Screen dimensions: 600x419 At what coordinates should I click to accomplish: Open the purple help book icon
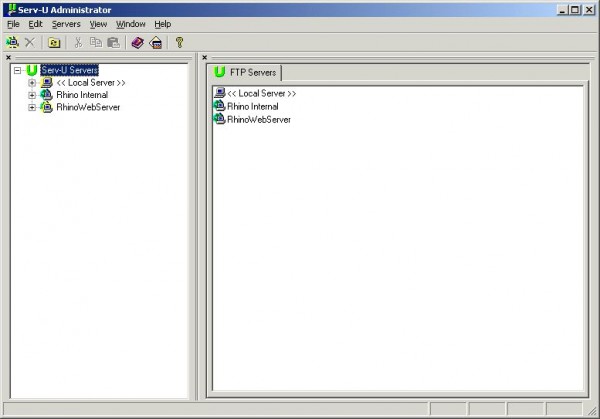(138, 42)
